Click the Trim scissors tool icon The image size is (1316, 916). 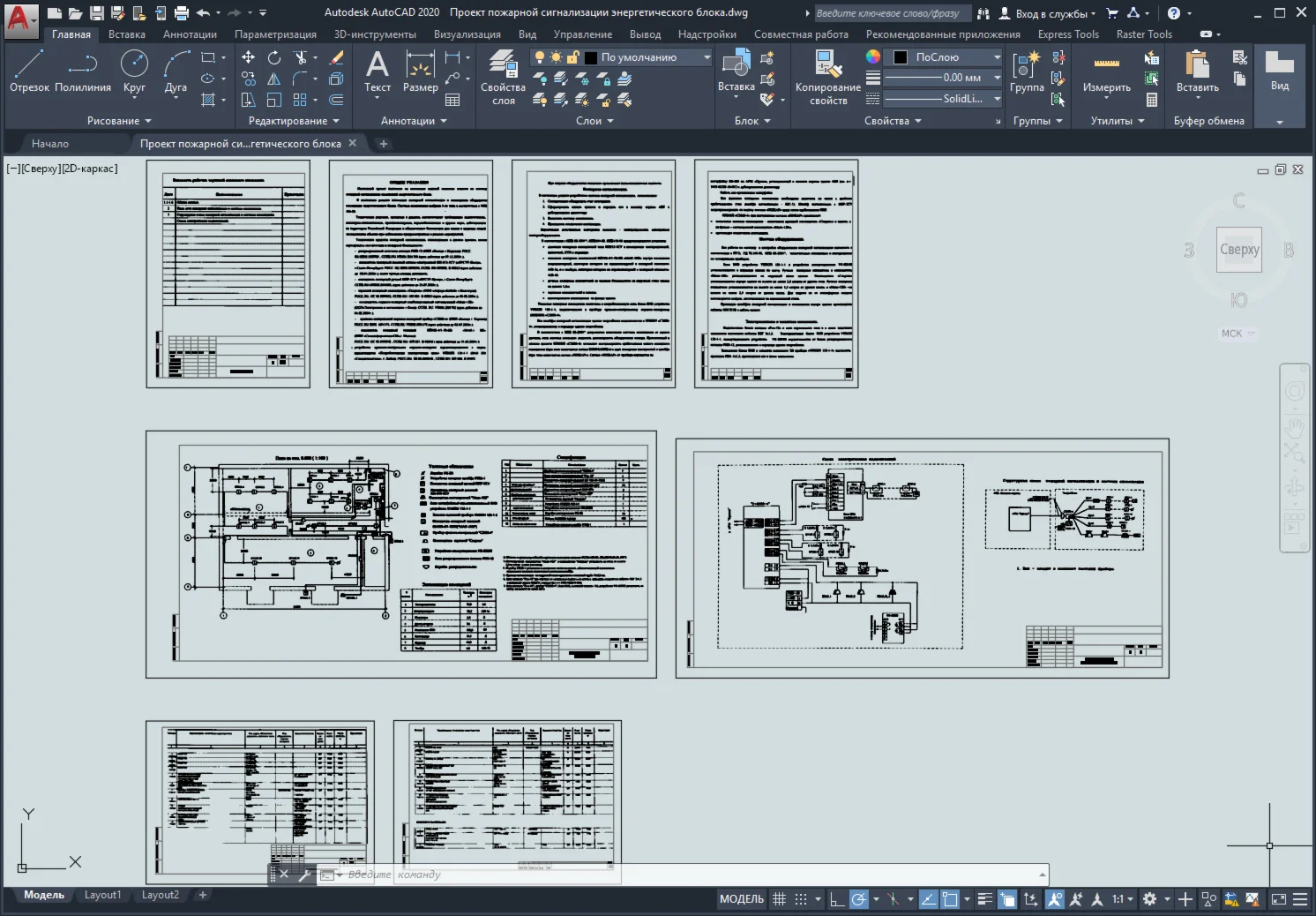[x=301, y=57]
